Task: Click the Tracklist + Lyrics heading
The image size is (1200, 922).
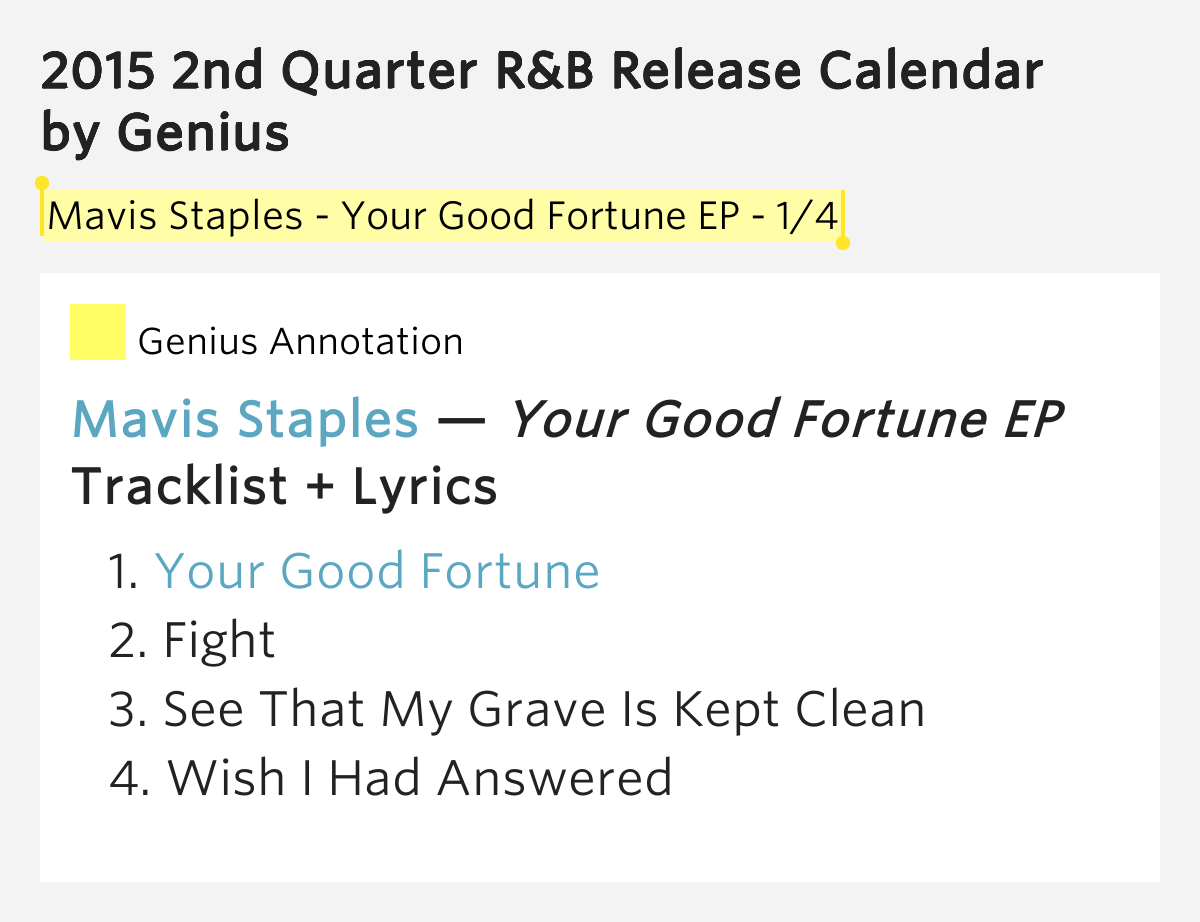Action: [285, 487]
